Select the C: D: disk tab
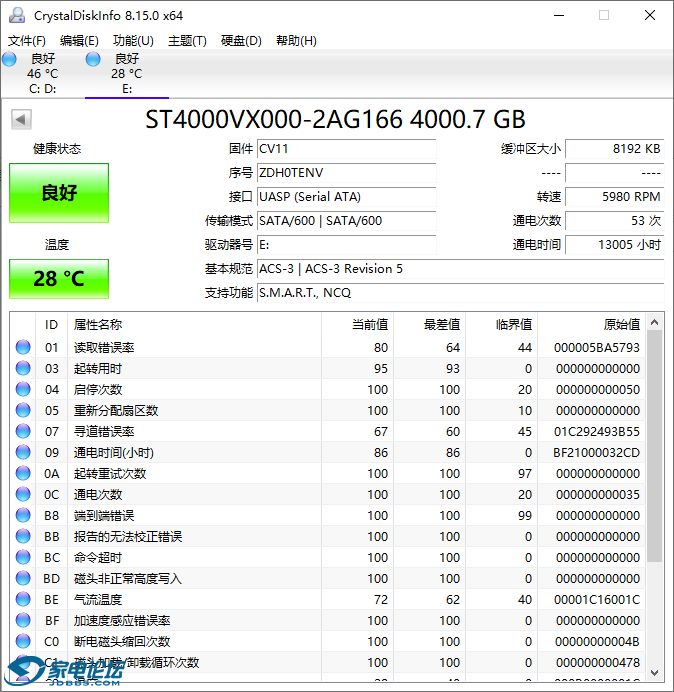 [42, 73]
